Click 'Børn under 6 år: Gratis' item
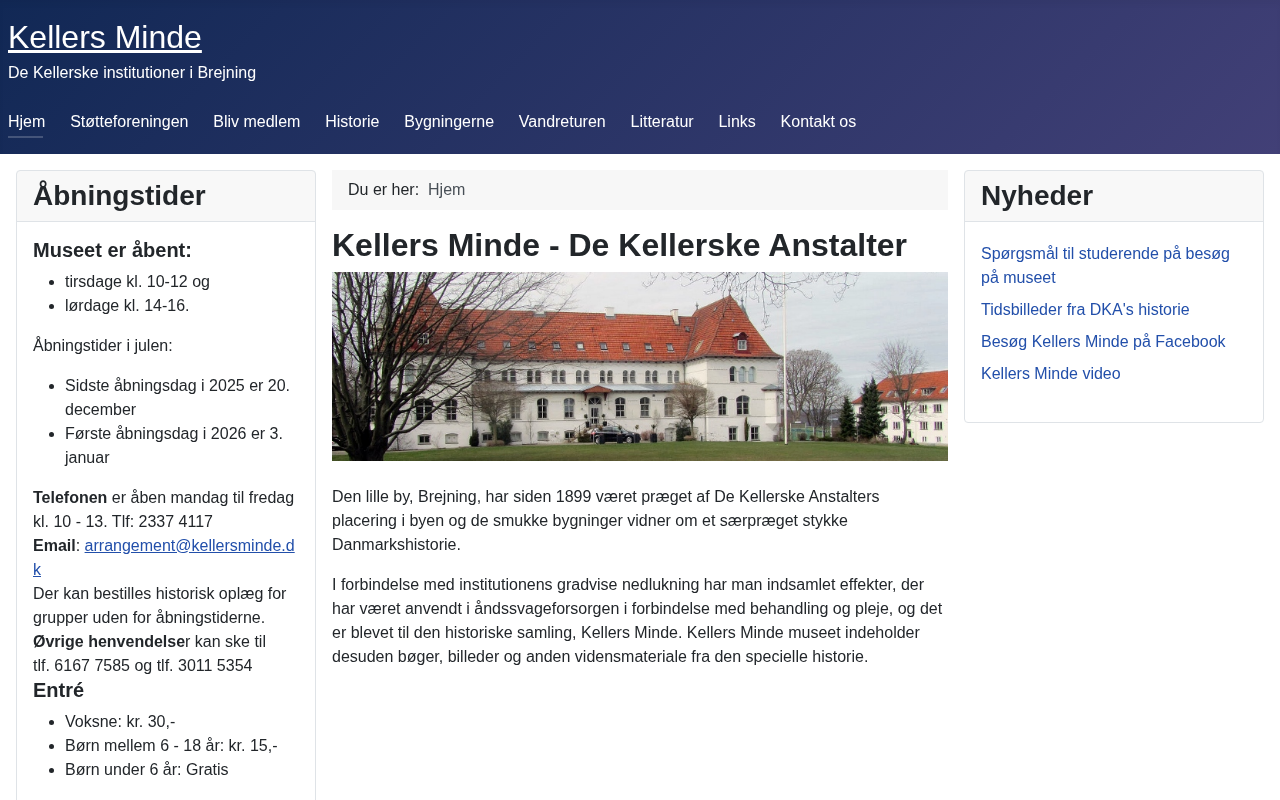1280x800 pixels. (x=146, y=770)
